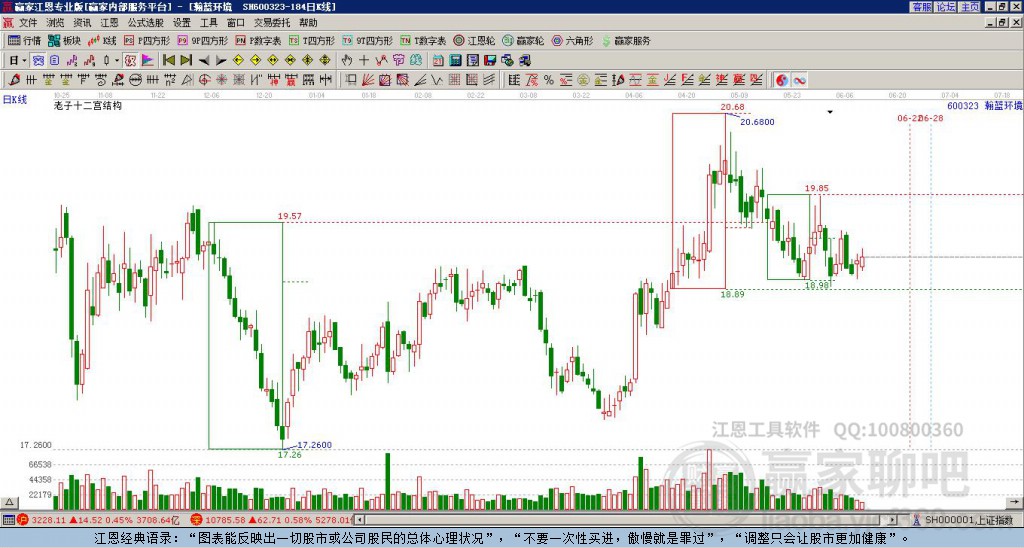Click the 板块 toolbar button
The image size is (1024, 548).
coord(65,40)
